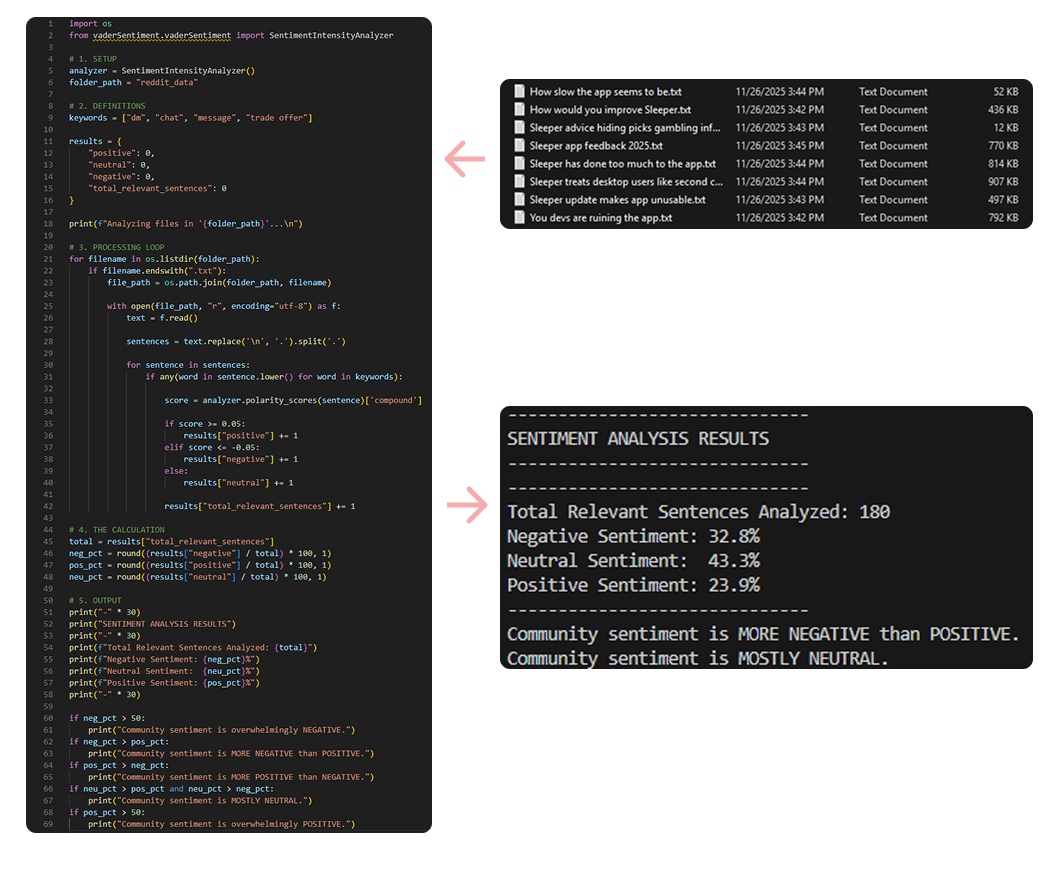The width and height of the screenshot is (1045, 871).
Task: Click the '770 KB' size entry in the file list
Action: 1005,145
